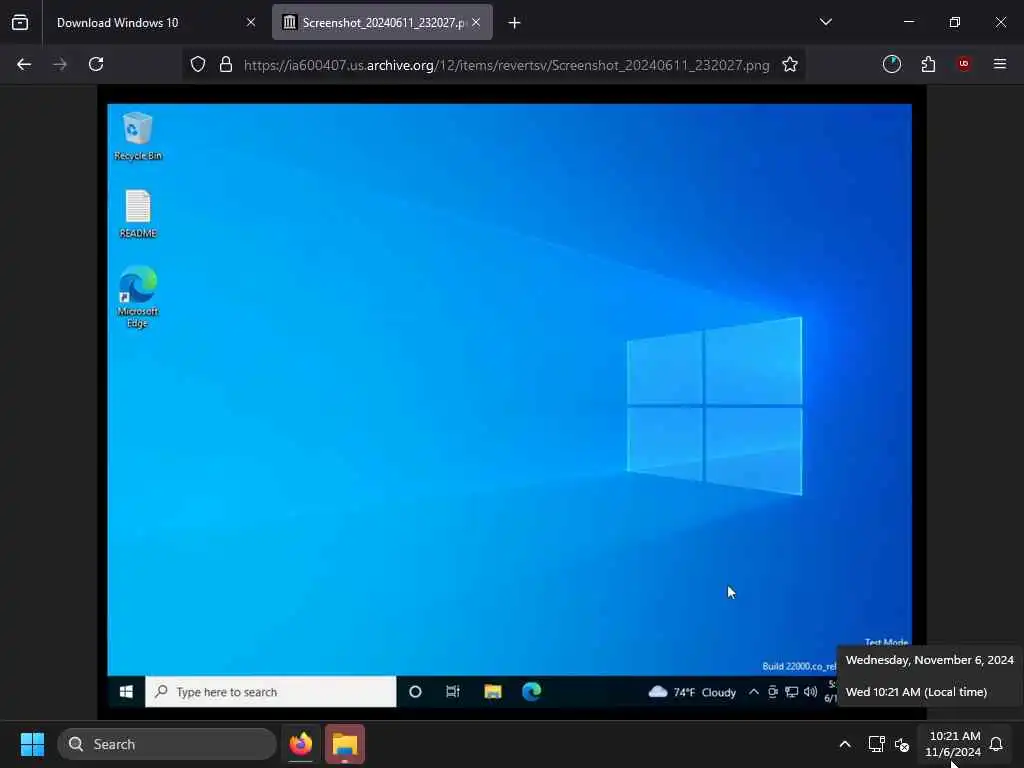Open the uBlock Origin extension popup
This screenshot has width=1024, height=768.
pyautogui.click(x=964, y=64)
